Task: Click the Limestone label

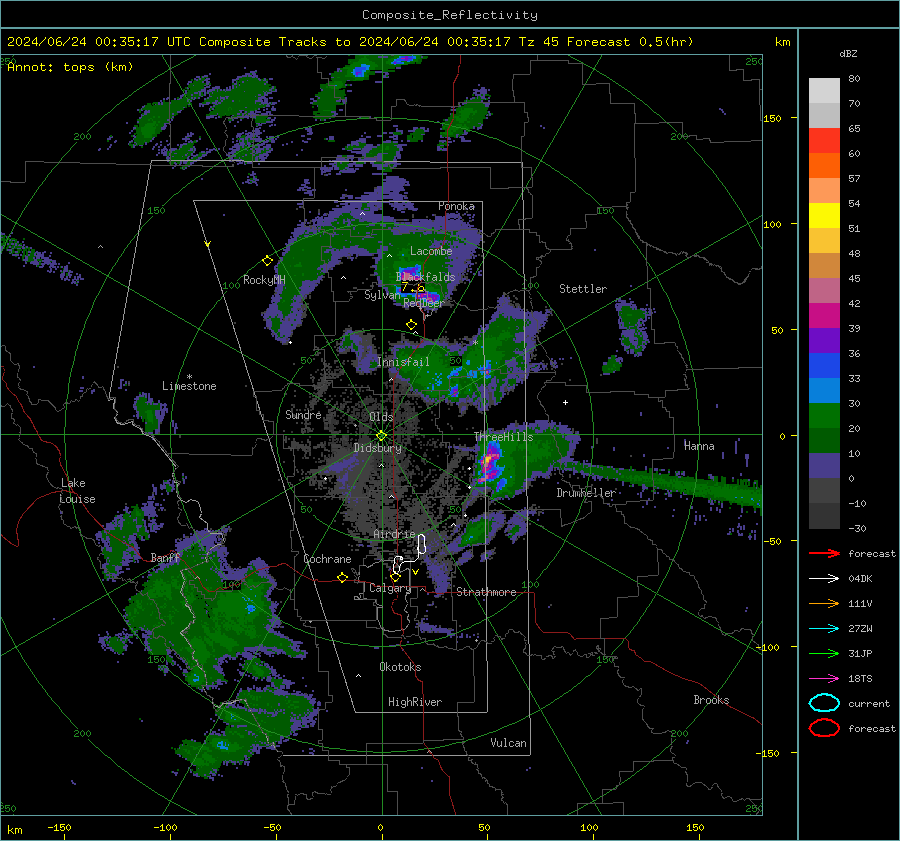Action: click(x=189, y=386)
